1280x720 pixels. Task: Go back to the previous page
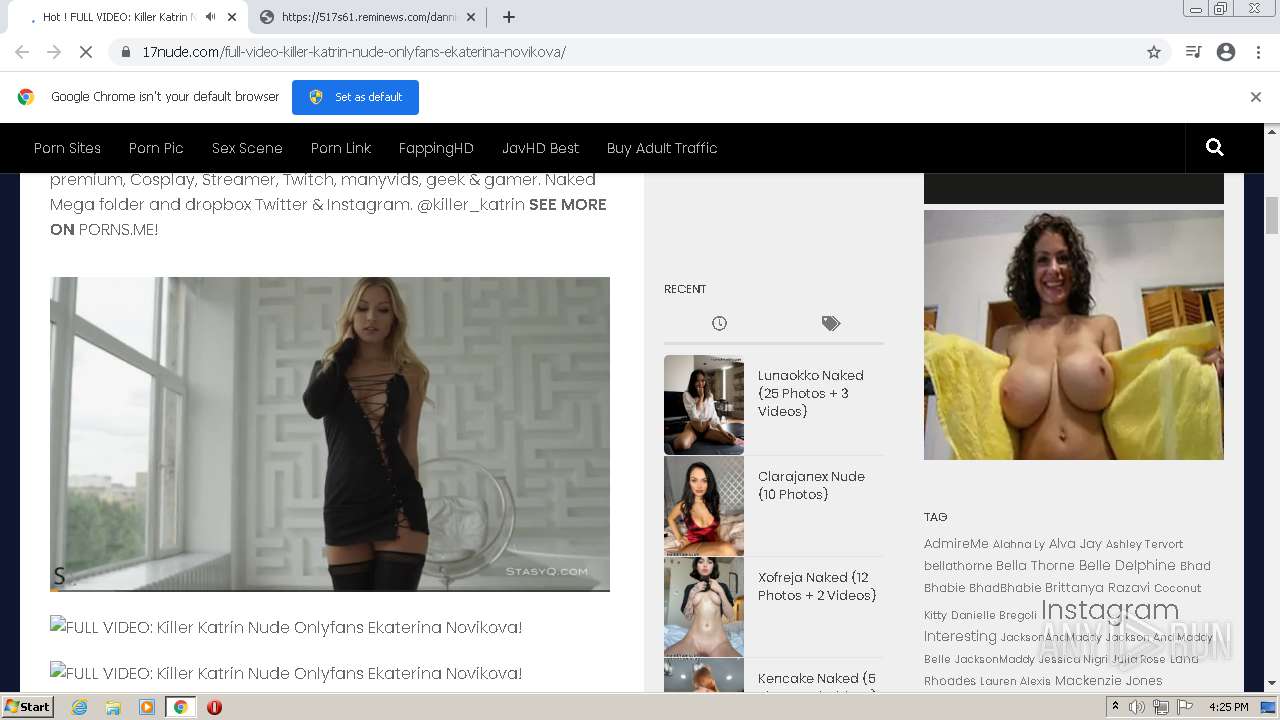tap(22, 52)
